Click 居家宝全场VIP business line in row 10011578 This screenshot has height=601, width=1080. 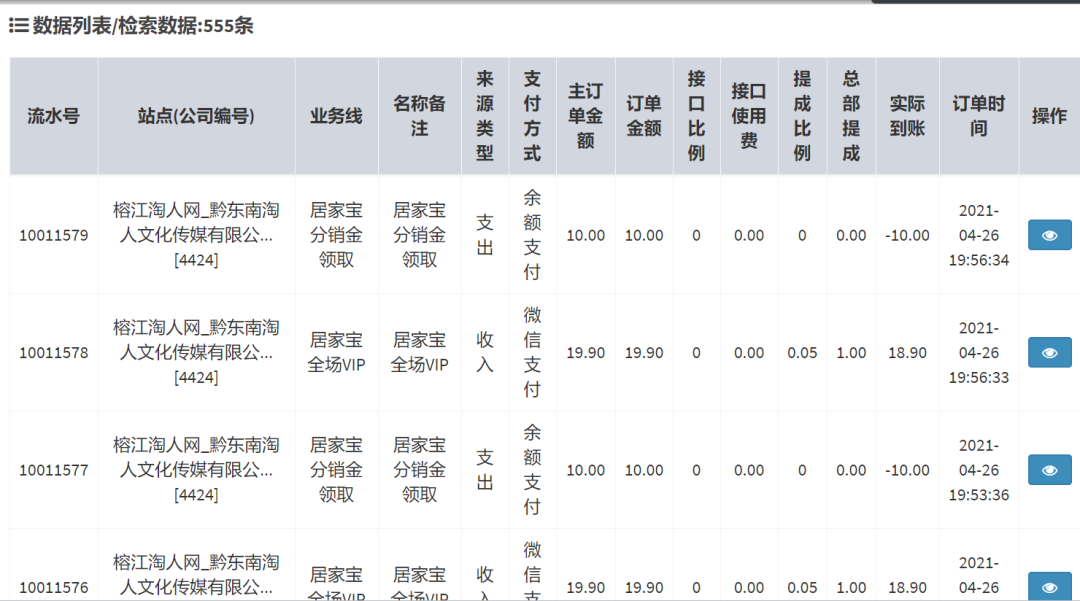[x=336, y=353]
